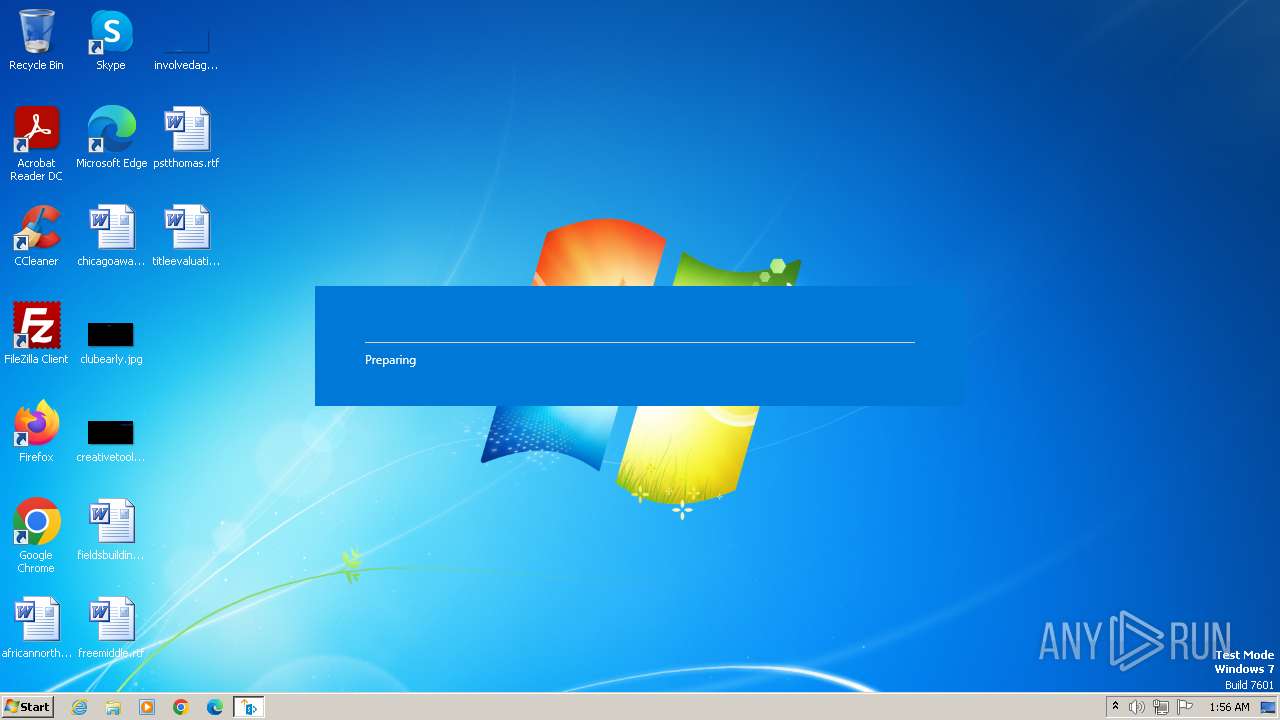Open the Start menu
This screenshot has width=1280, height=720.
[x=27, y=707]
